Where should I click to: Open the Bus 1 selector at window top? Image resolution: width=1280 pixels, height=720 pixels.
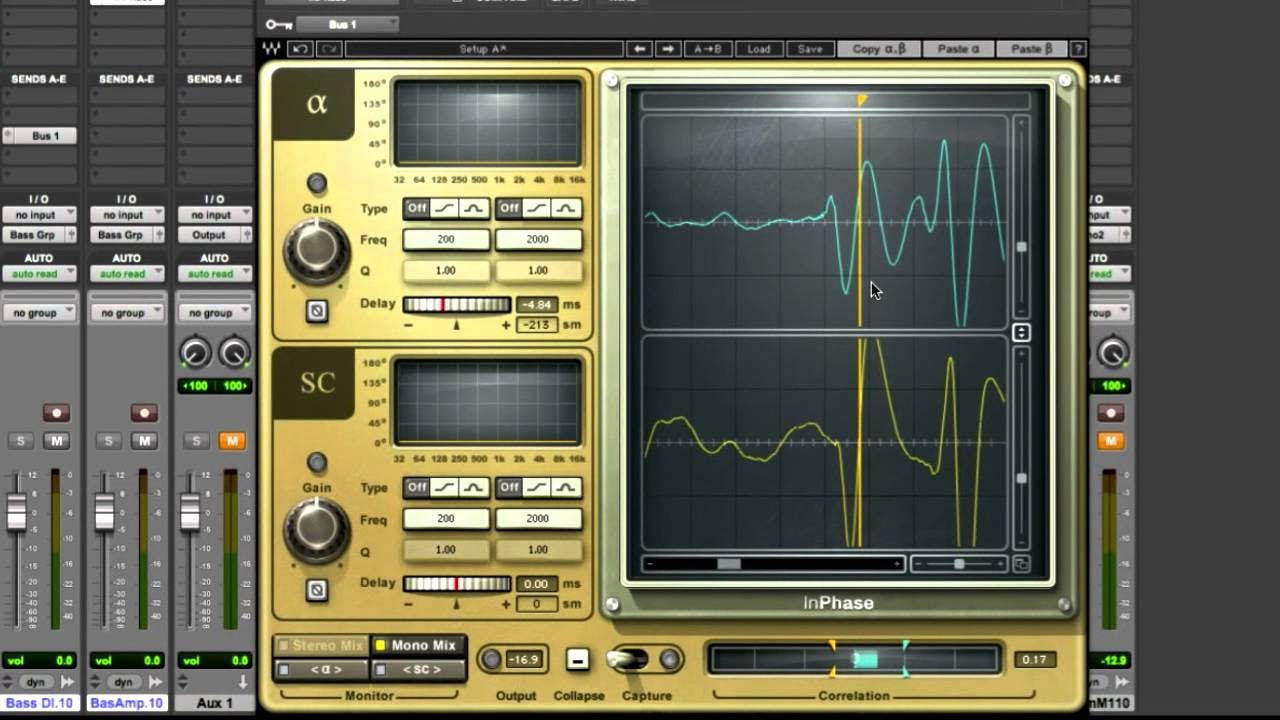[x=345, y=24]
